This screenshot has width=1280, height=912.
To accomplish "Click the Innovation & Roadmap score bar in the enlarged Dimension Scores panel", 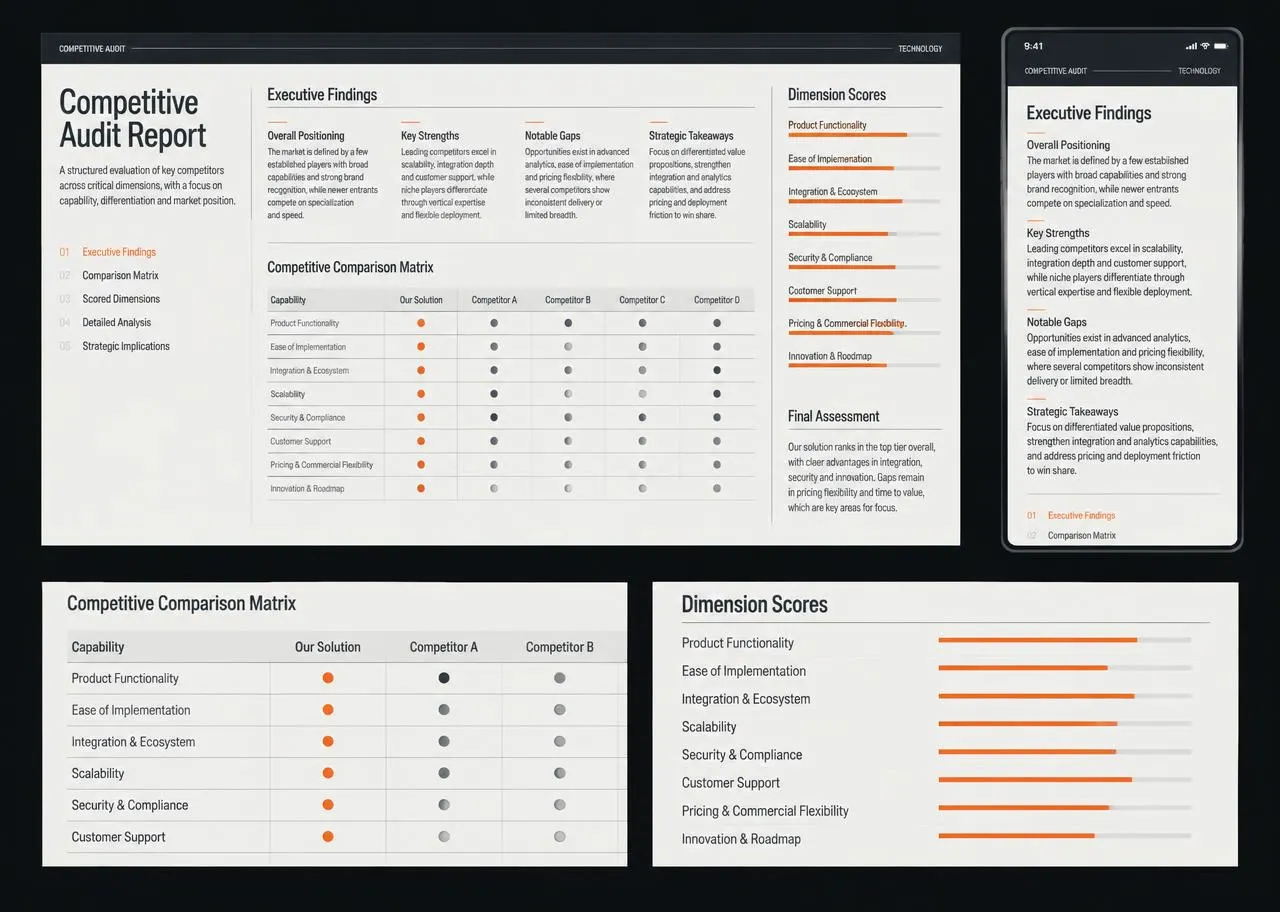I will 1064,836.
